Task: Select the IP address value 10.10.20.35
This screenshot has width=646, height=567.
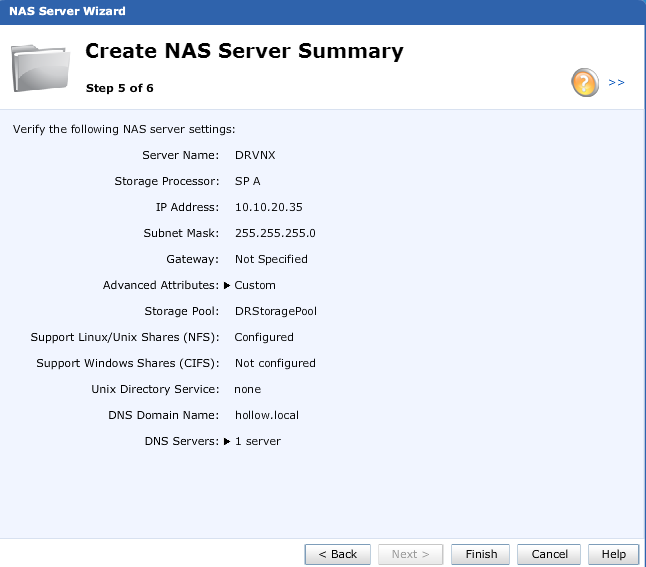Action: 268,207
